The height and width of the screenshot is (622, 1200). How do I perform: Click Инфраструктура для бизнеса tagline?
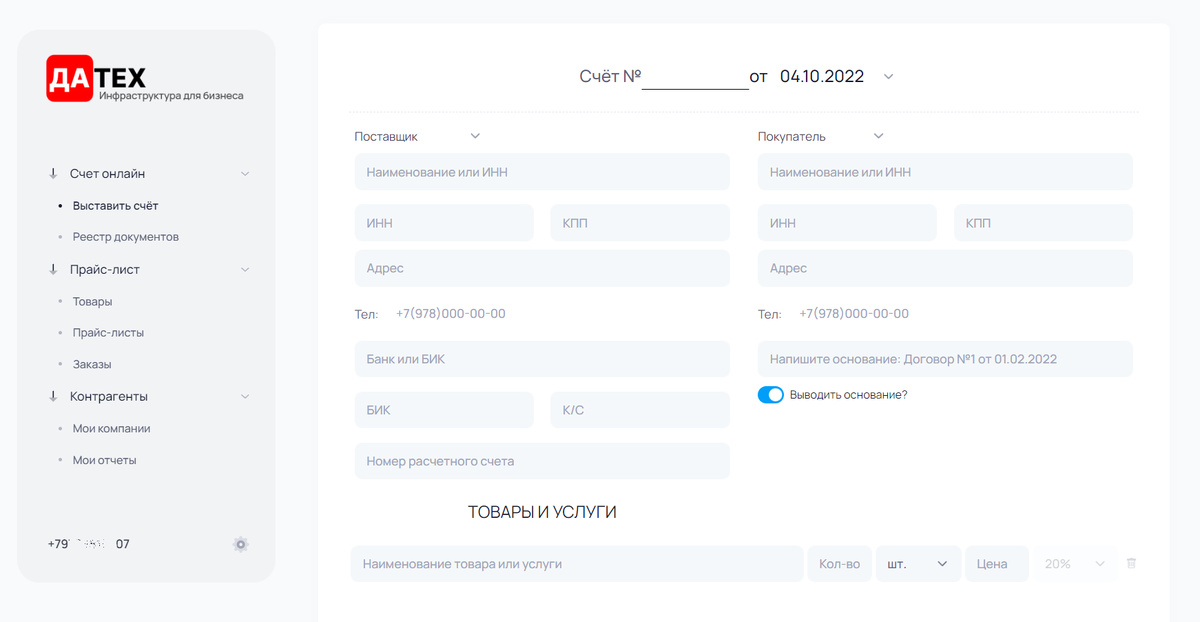pyautogui.click(x=171, y=96)
